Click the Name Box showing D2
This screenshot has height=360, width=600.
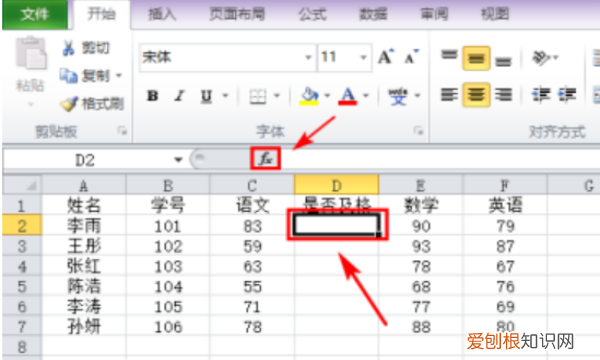tap(85, 160)
